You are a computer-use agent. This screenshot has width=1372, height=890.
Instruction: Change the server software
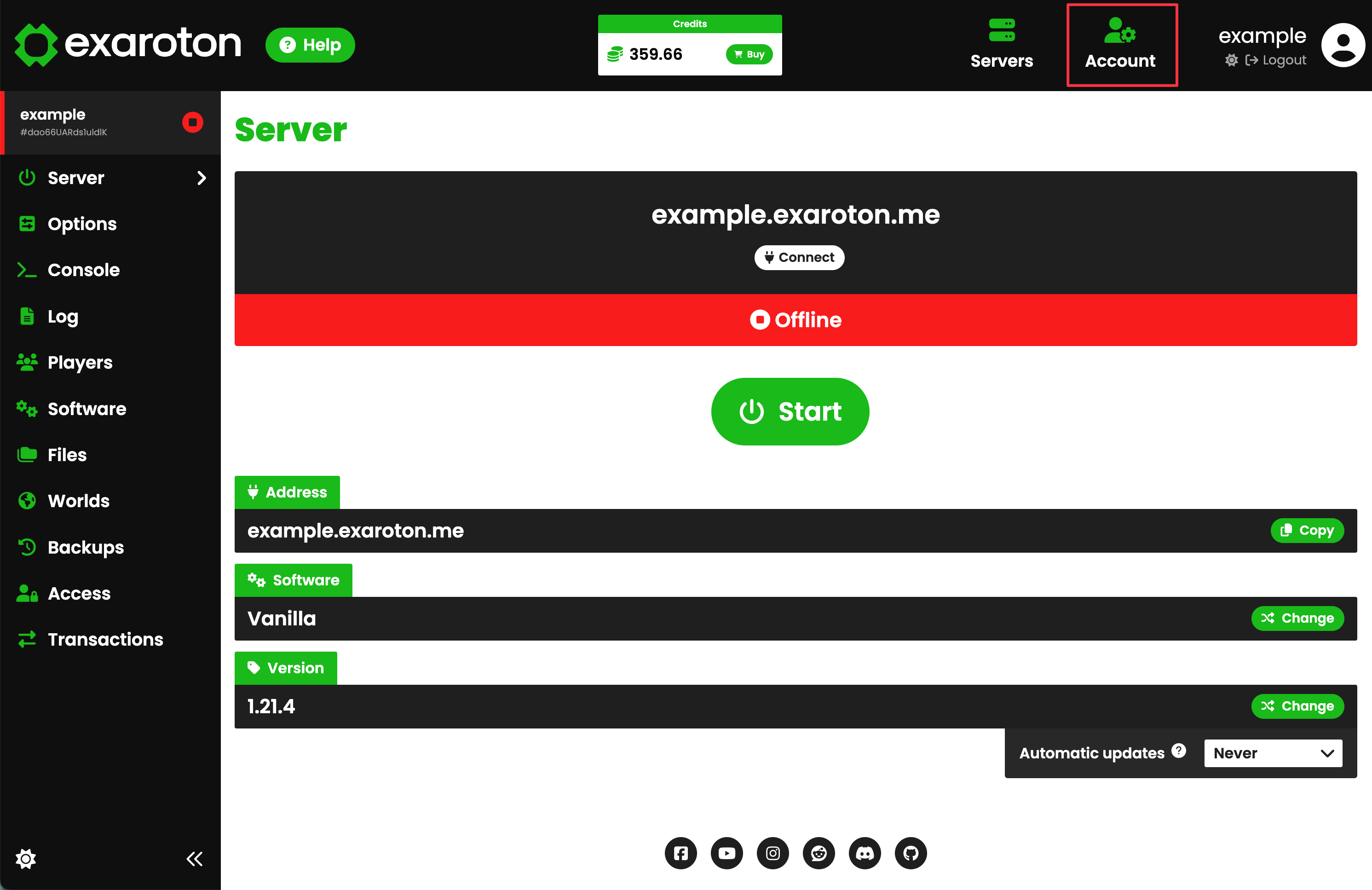click(1297, 618)
